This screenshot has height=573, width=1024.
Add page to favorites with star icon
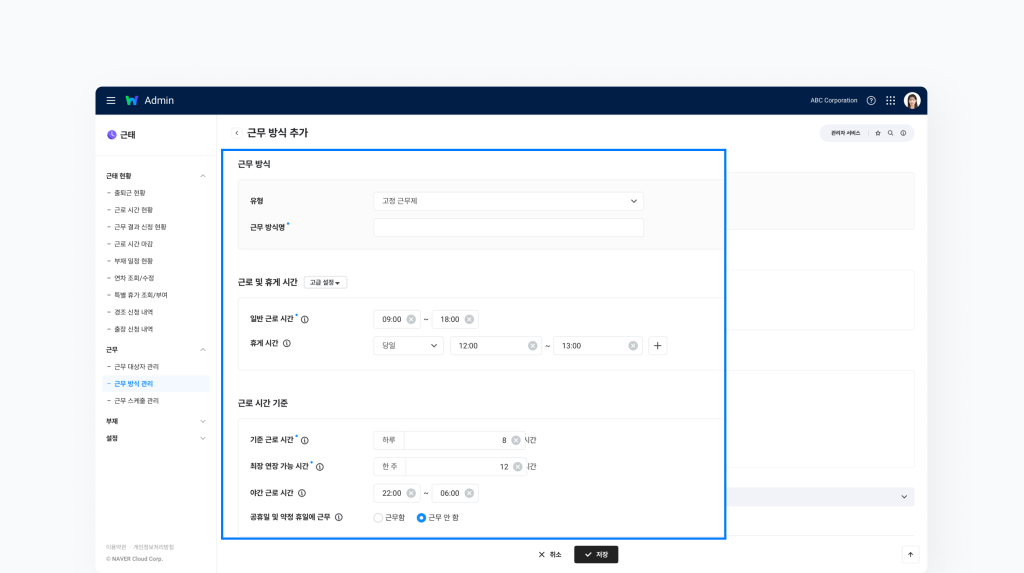(878, 133)
